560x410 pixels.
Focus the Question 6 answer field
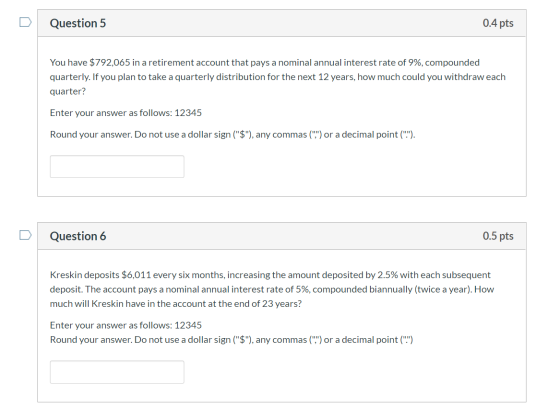[x=117, y=372]
